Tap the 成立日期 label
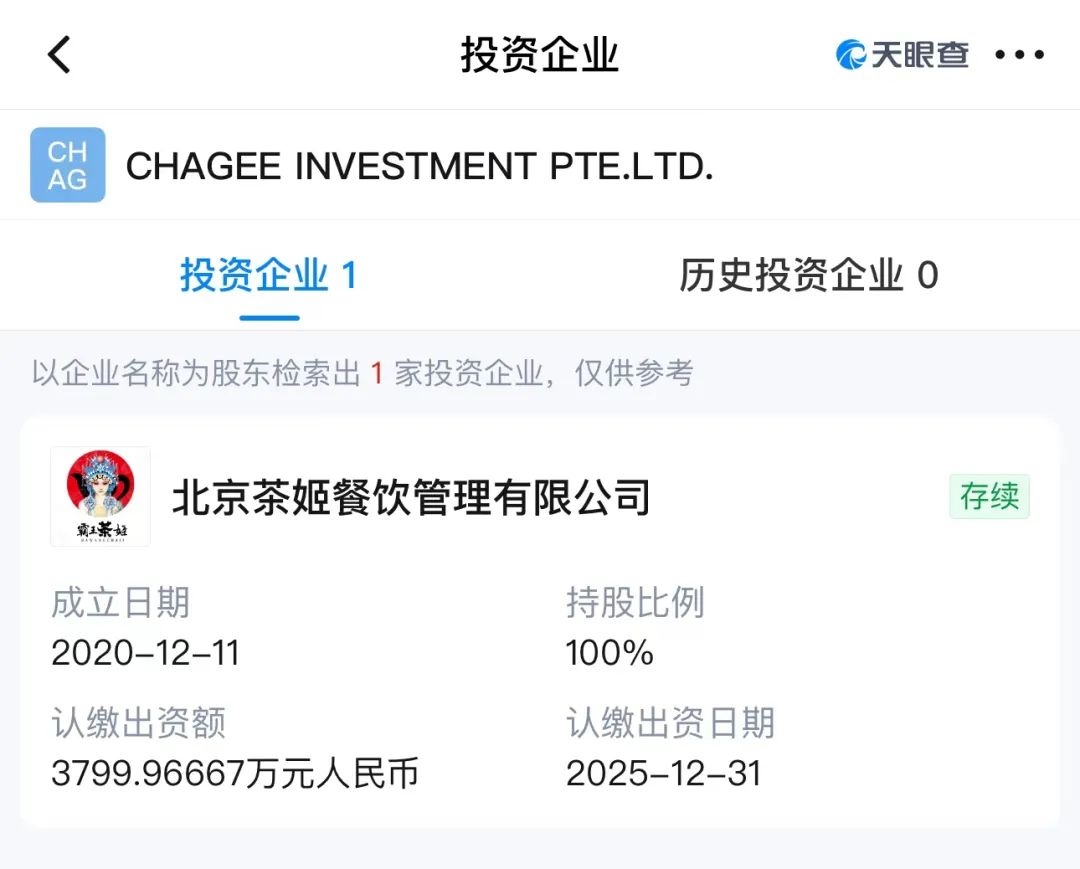The height and width of the screenshot is (869, 1080). [x=120, y=603]
